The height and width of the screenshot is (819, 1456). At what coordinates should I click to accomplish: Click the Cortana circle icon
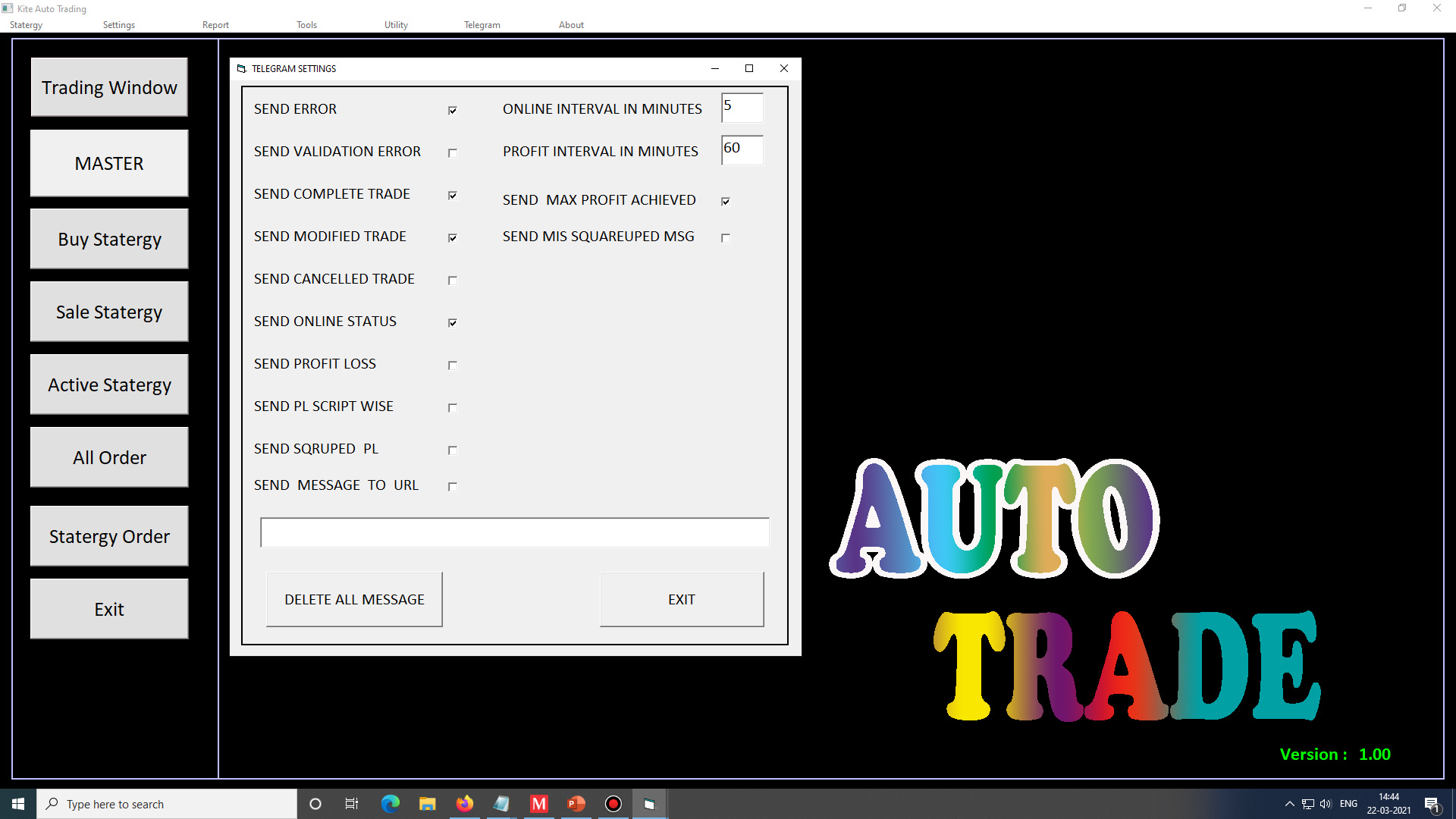315,804
